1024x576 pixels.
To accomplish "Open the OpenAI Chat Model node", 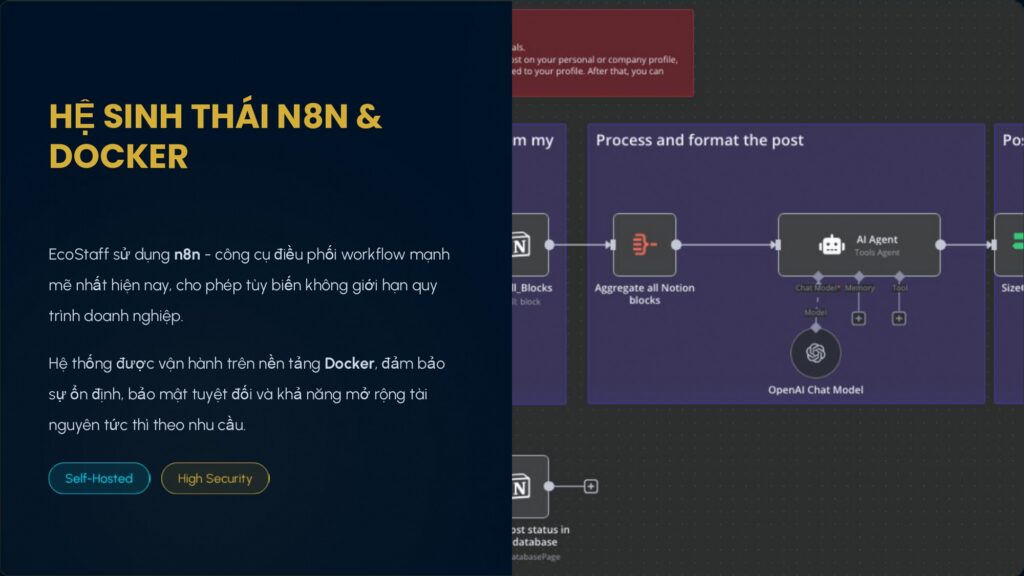I will pyautogui.click(x=815, y=353).
